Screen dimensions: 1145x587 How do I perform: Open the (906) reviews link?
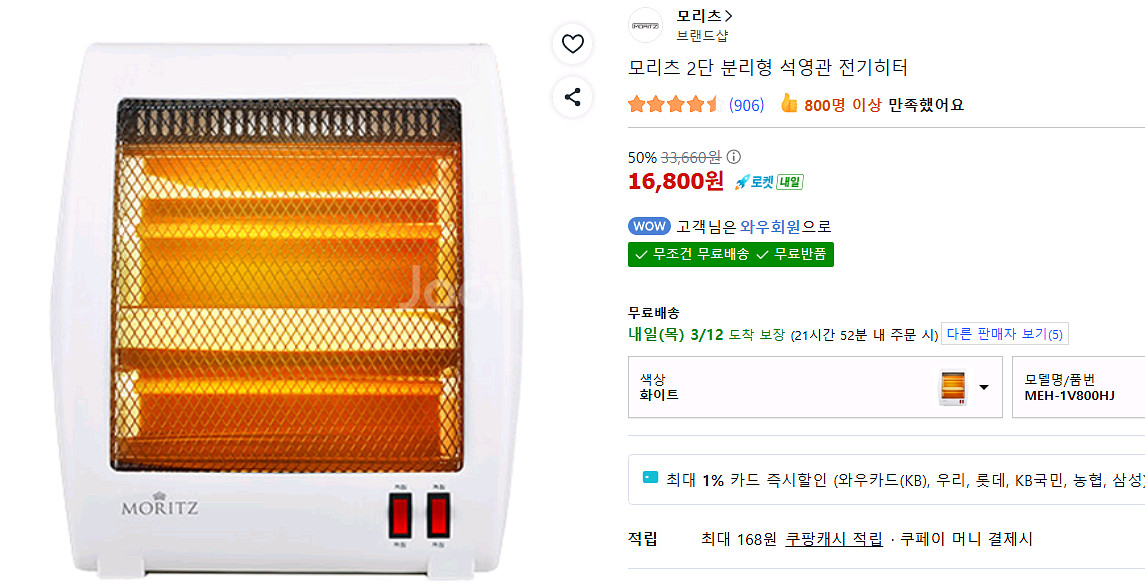coord(746,105)
